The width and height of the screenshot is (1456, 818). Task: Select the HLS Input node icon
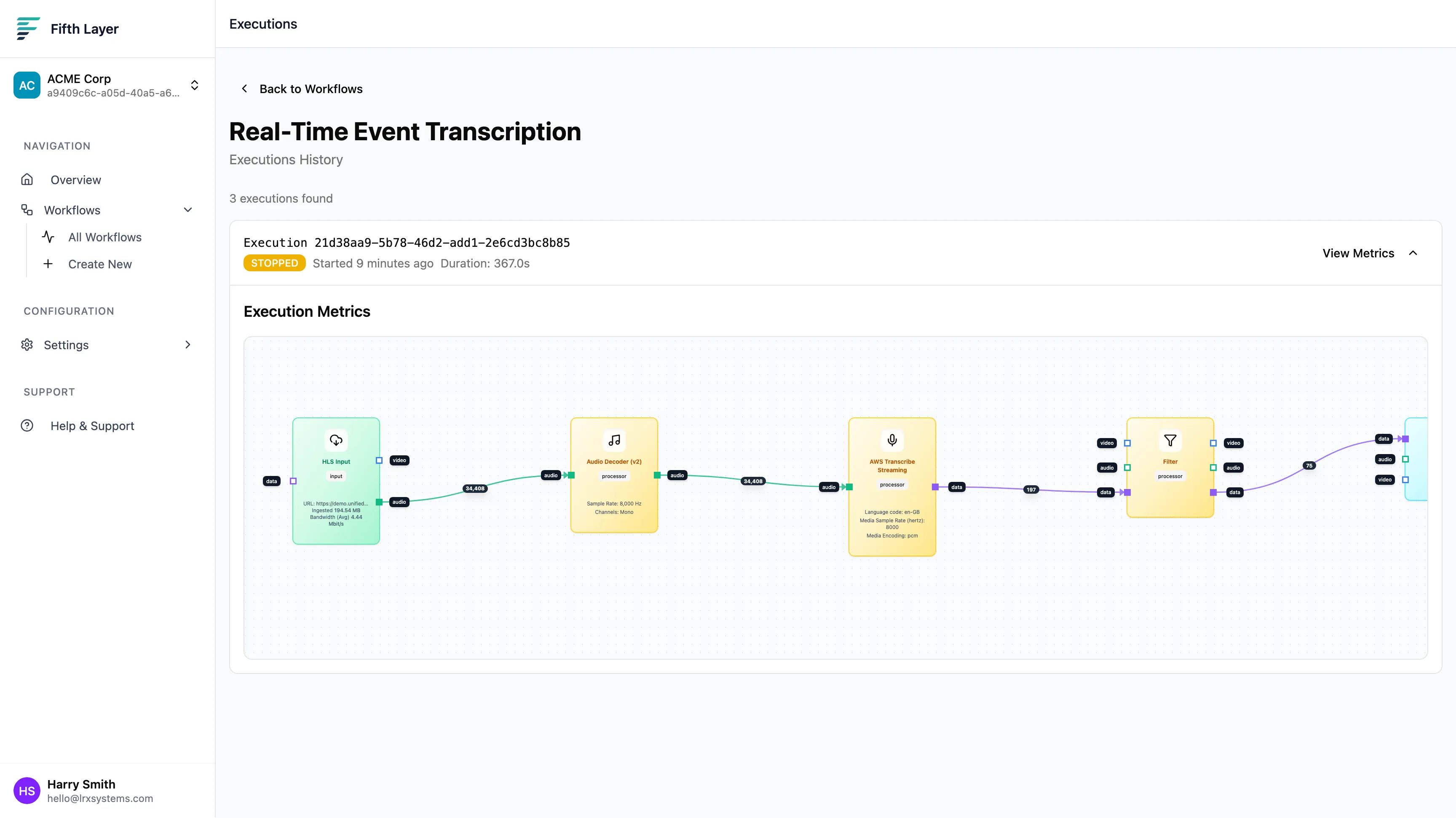[336, 440]
